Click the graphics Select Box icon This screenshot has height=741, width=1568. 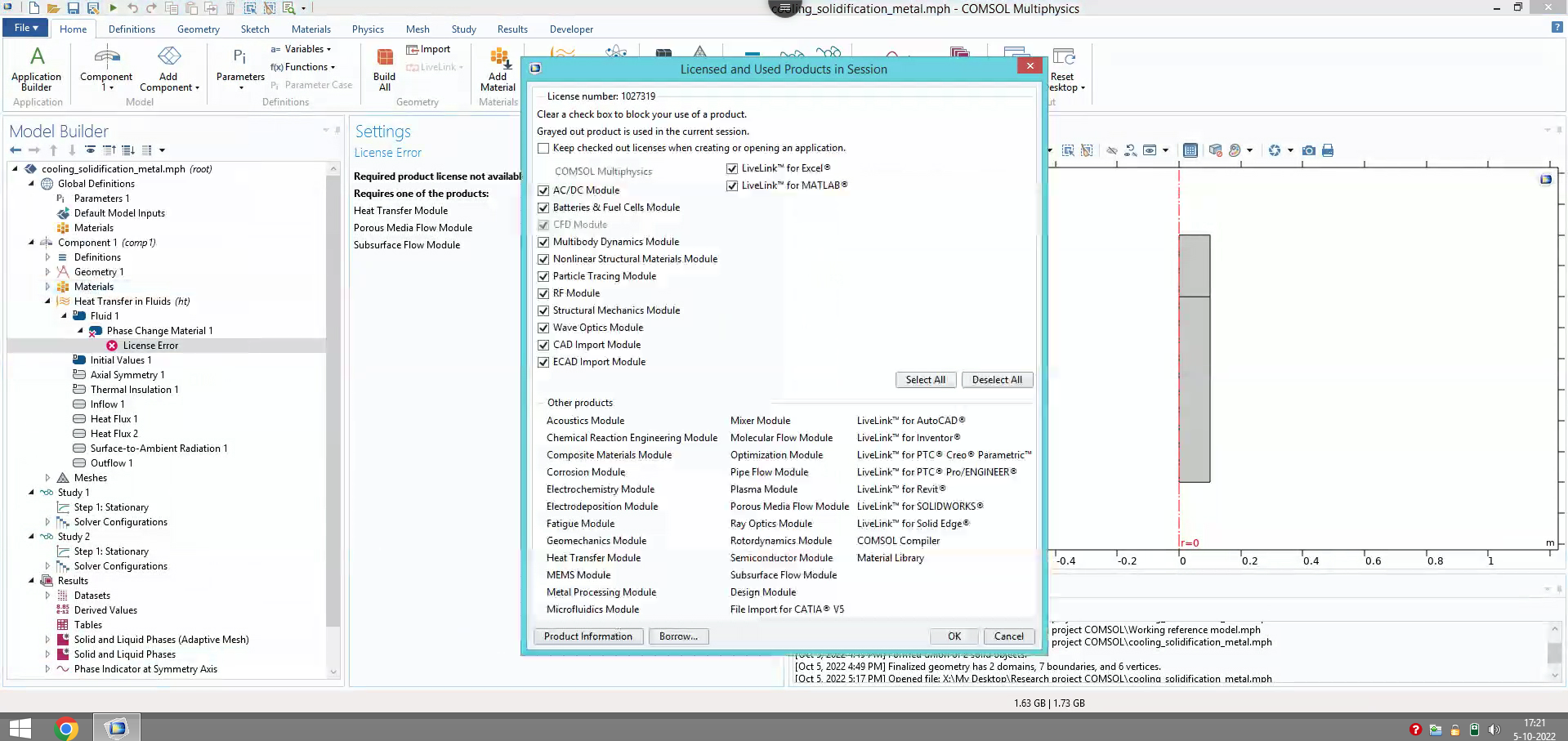pos(1068,150)
